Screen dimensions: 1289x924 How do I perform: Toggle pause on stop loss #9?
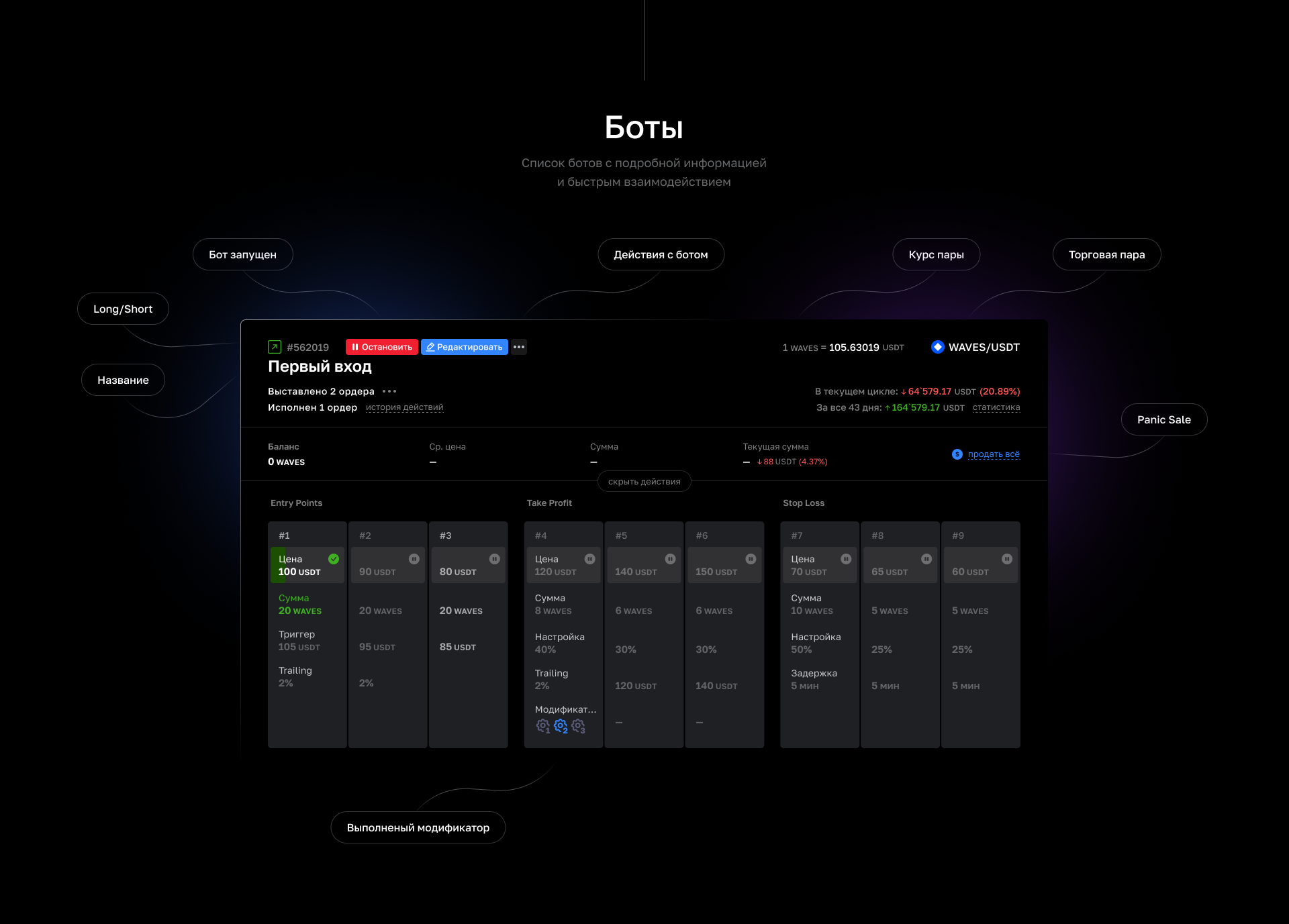pos(1007,559)
